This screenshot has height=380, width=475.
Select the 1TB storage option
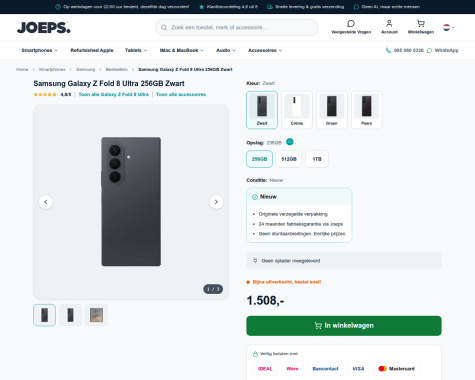317,159
